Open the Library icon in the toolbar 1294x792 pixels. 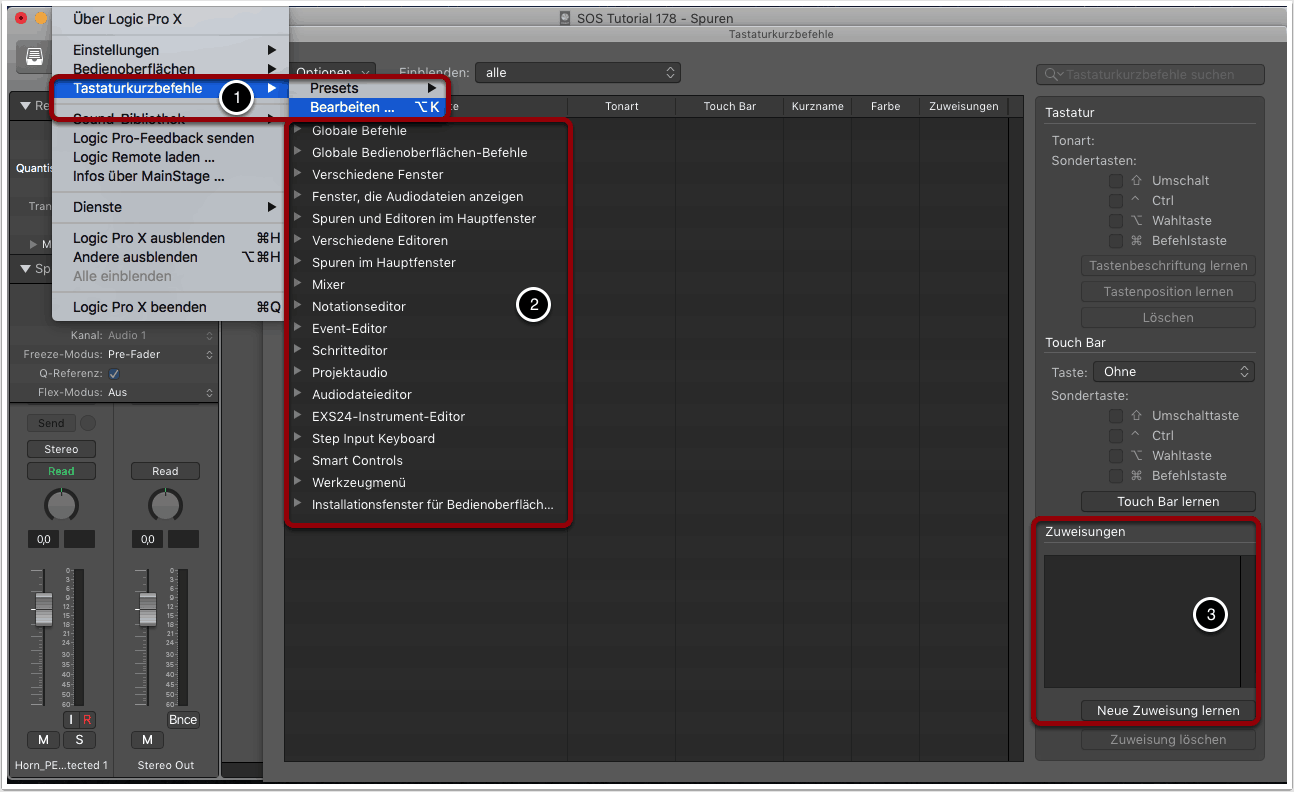(x=34, y=57)
